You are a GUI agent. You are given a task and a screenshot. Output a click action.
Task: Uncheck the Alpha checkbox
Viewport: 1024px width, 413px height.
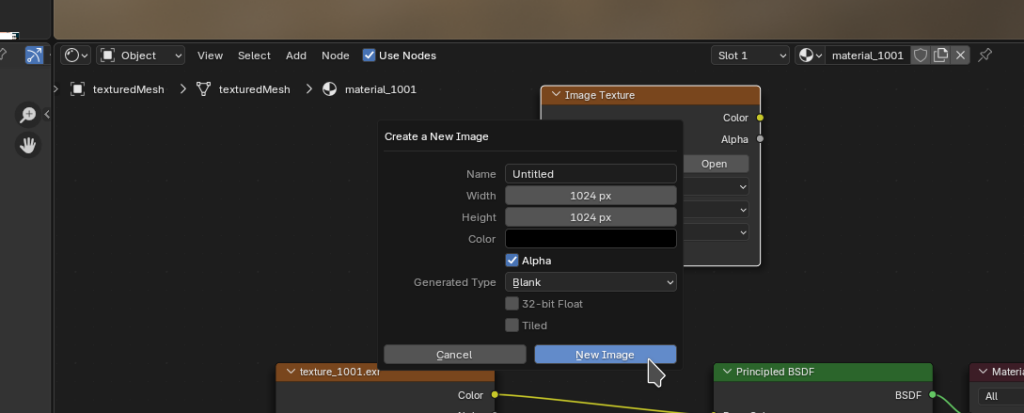[x=512, y=260]
